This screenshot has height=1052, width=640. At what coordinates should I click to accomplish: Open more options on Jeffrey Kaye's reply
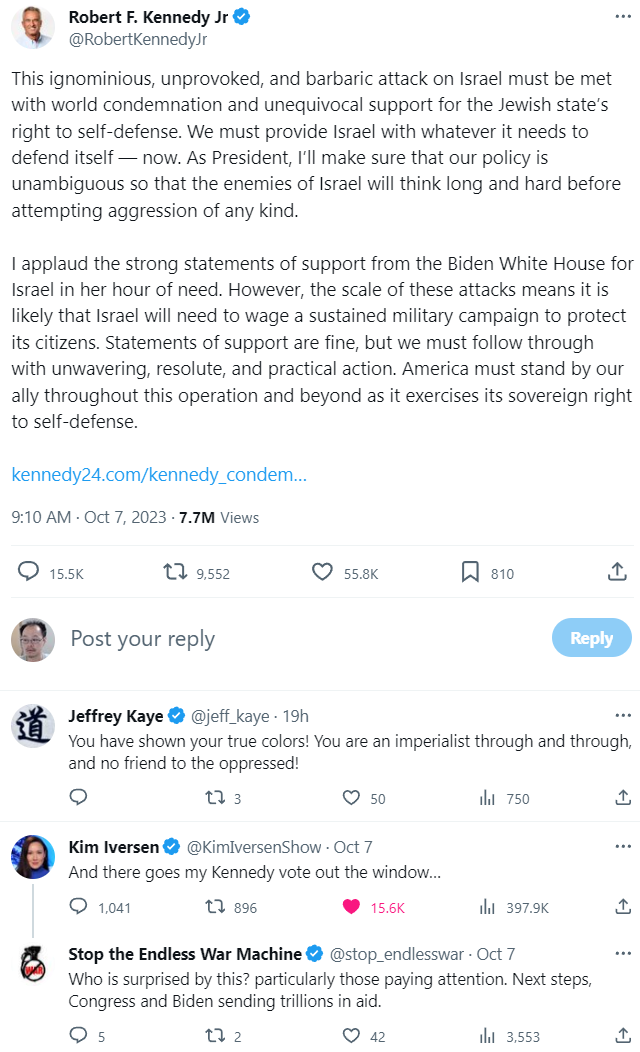pyautogui.click(x=623, y=716)
